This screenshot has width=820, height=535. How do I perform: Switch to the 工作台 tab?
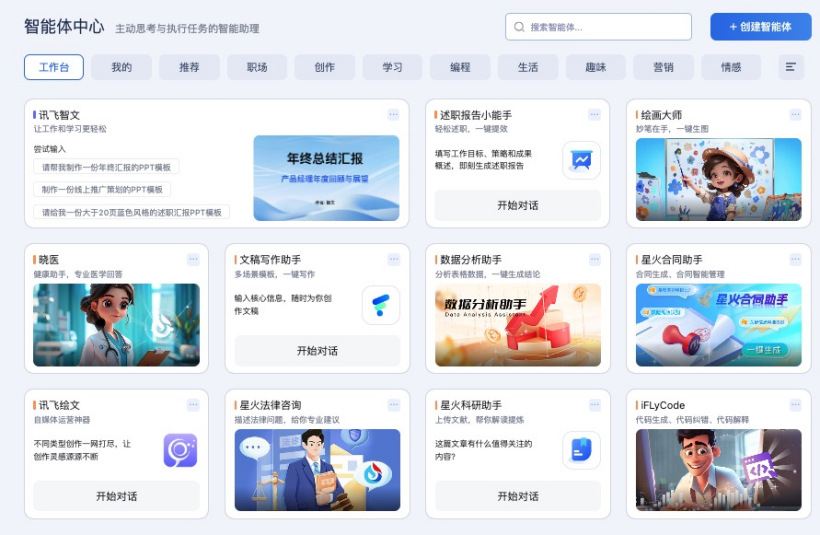click(x=54, y=67)
